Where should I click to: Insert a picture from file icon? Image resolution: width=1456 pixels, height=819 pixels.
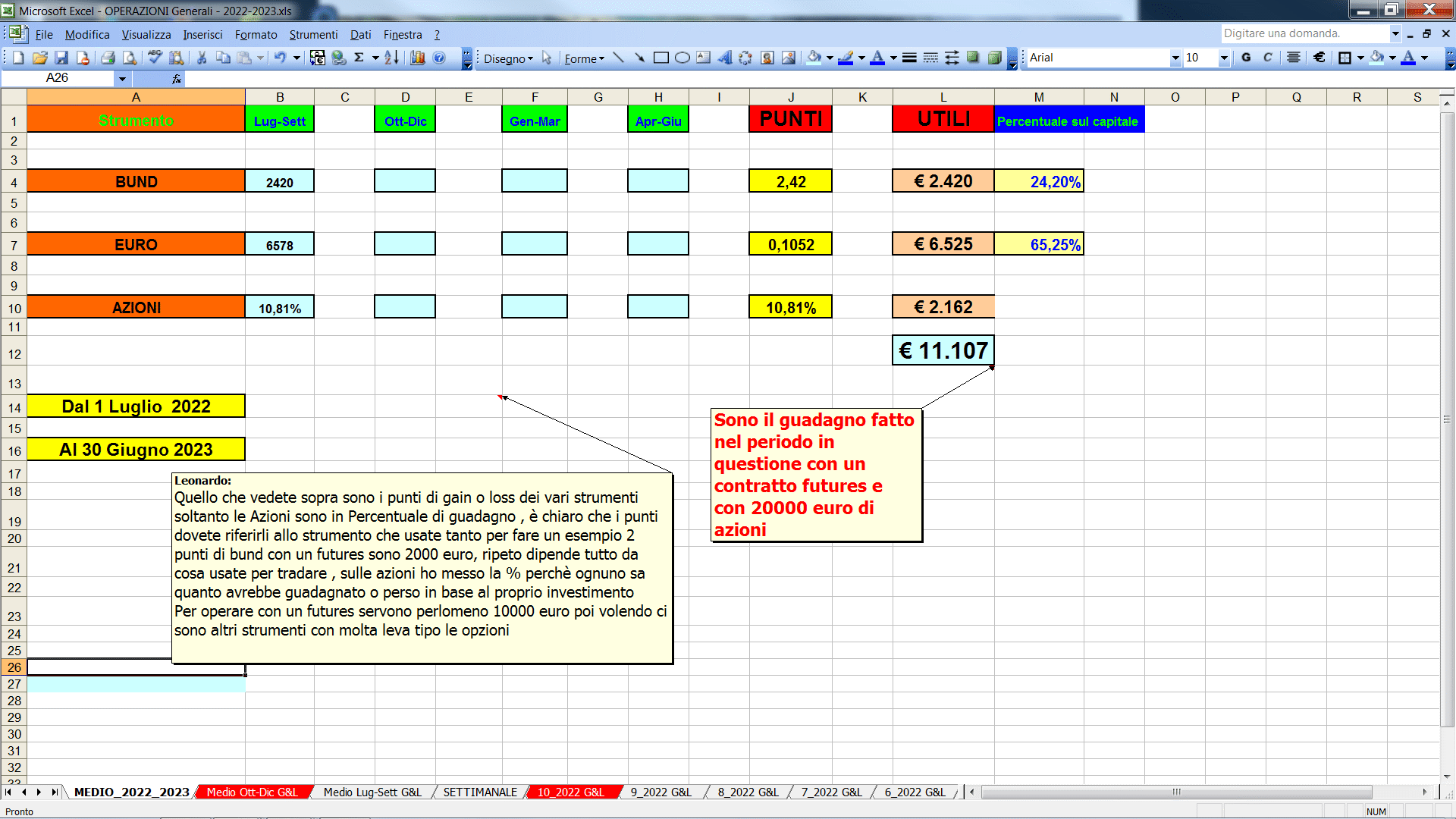789,58
